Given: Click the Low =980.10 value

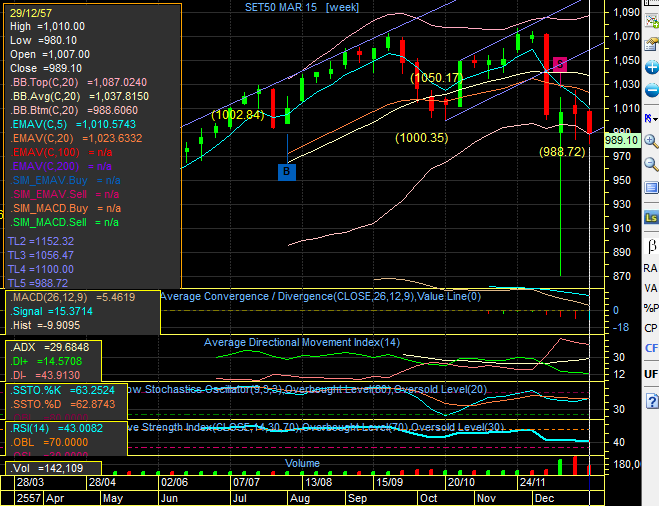Looking at the screenshot, I should [x=43, y=40].
